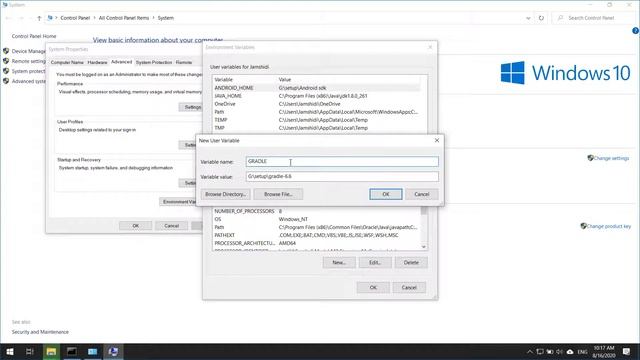Screen dimensions: 640x360
Task: Switch to Computer Name tab
Action: pos(67,62)
